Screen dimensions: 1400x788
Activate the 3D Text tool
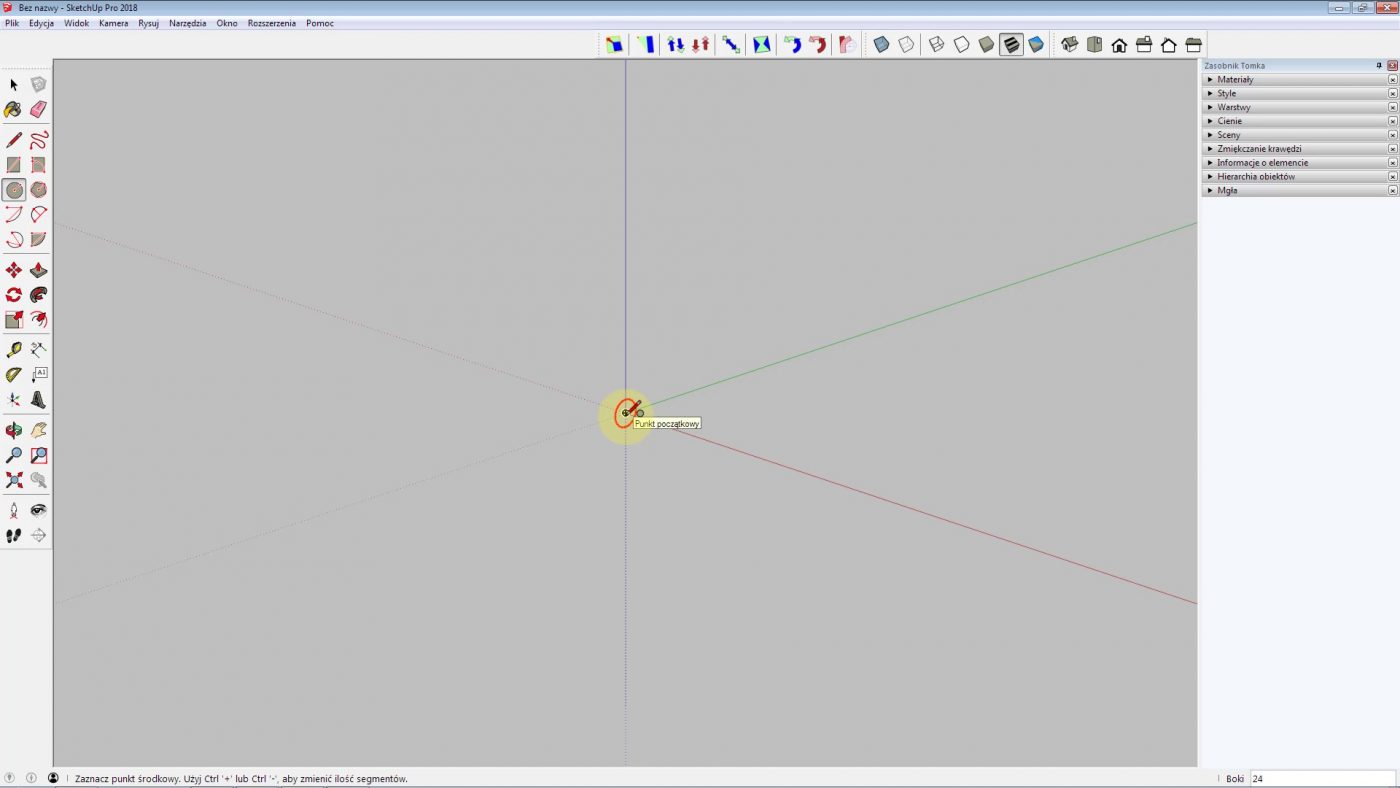pos(38,400)
